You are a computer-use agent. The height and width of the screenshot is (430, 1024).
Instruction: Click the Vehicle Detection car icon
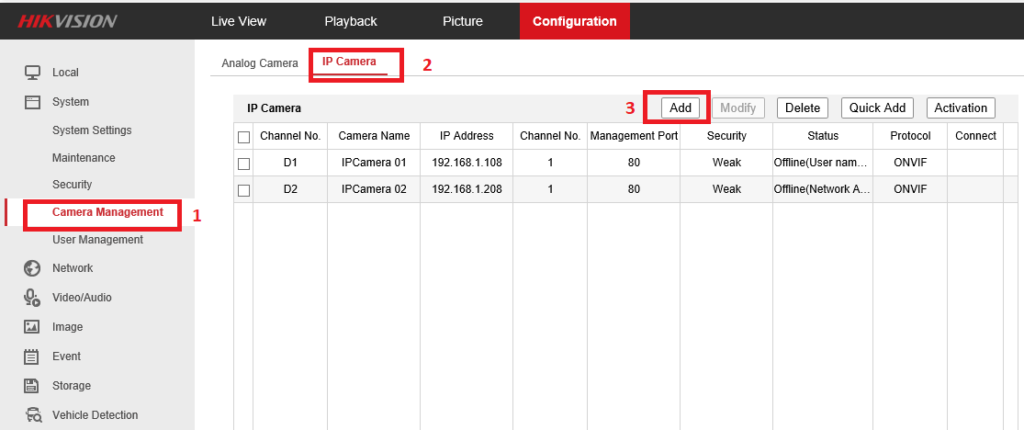tap(32, 415)
